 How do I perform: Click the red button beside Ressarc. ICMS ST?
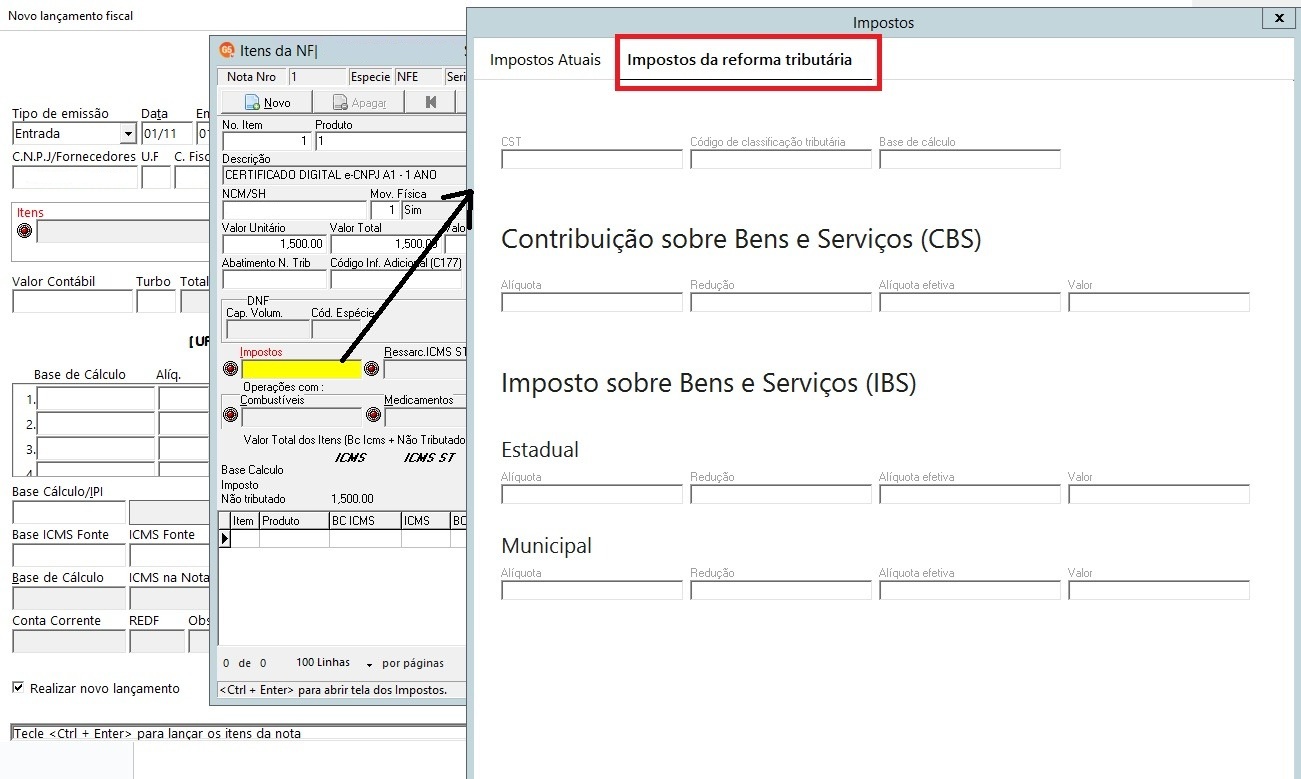pos(372,368)
